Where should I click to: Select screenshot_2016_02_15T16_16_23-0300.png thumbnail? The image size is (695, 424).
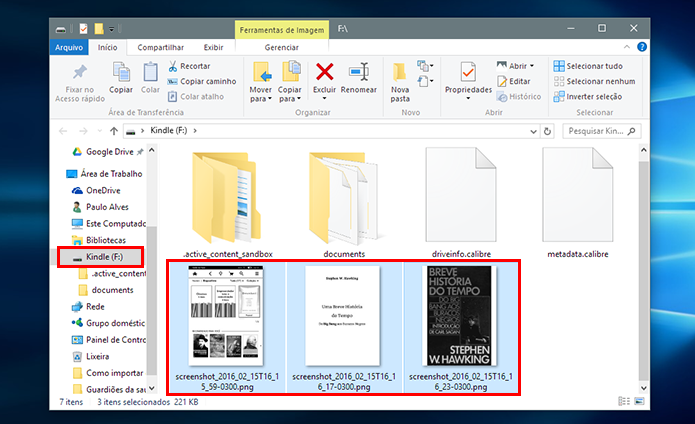(x=460, y=316)
